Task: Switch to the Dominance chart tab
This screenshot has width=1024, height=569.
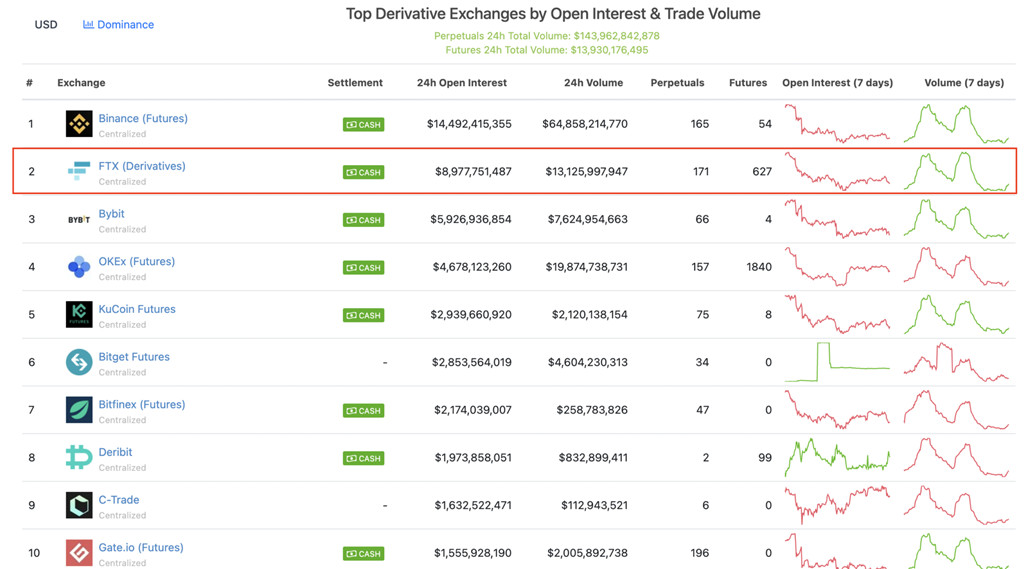Action: [x=118, y=24]
